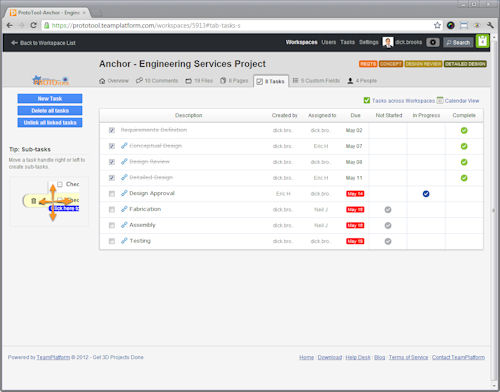Screen dimensions: 500x392
Task: Click the ProtoTool logo
Action: [x=50, y=80]
